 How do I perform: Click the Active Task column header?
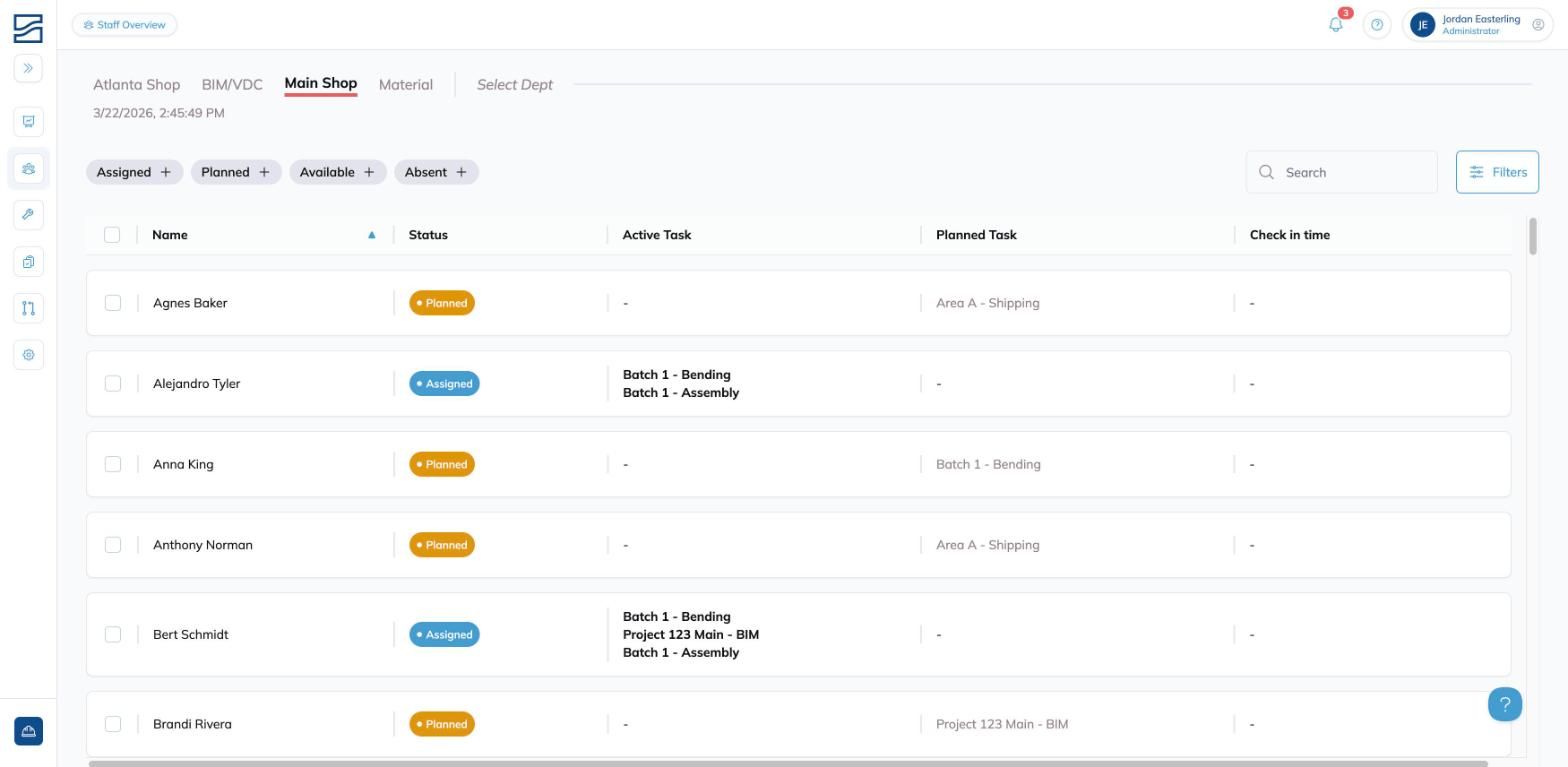tap(657, 235)
